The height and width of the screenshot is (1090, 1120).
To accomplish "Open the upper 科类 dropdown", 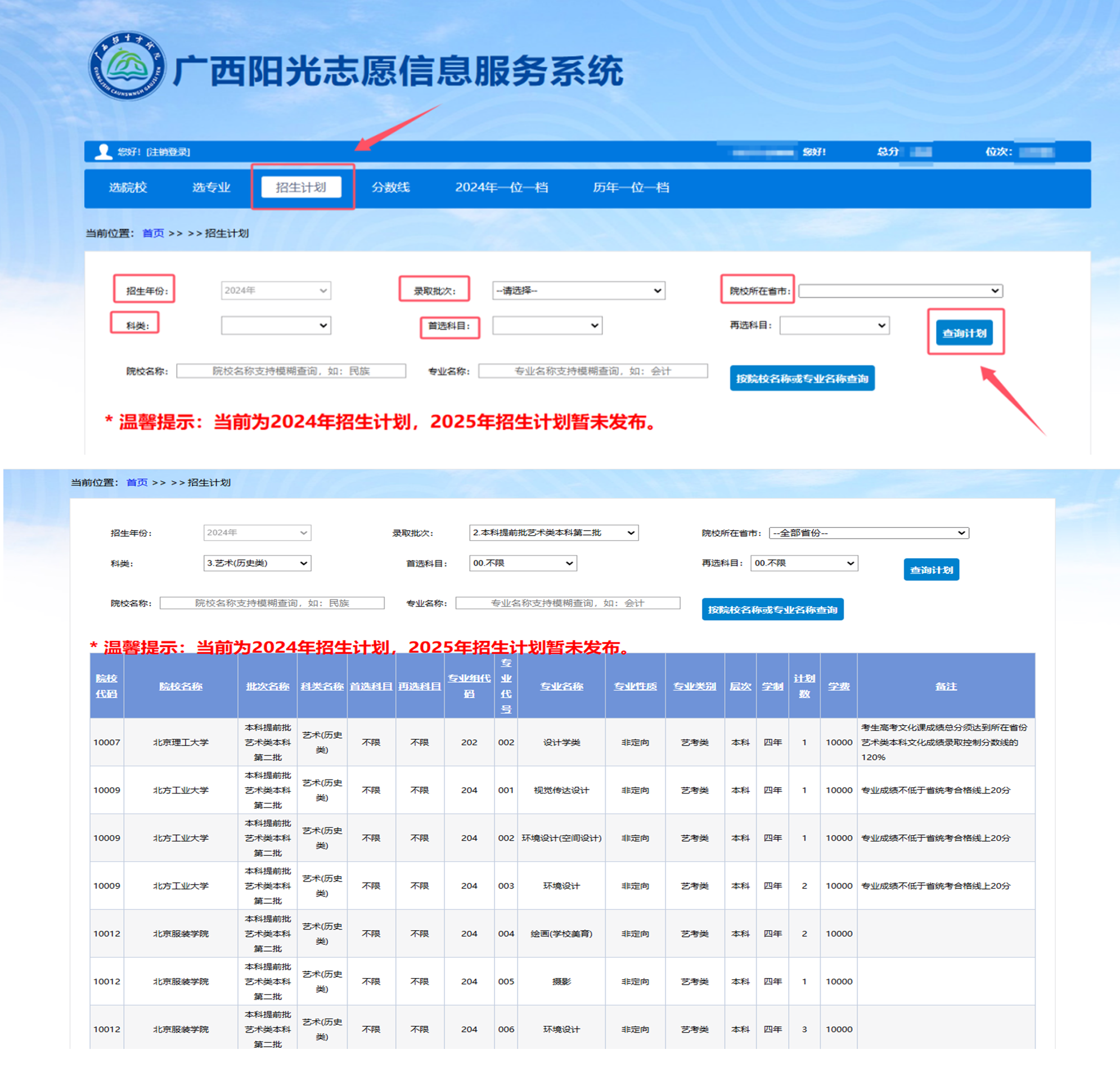I will pos(276,326).
